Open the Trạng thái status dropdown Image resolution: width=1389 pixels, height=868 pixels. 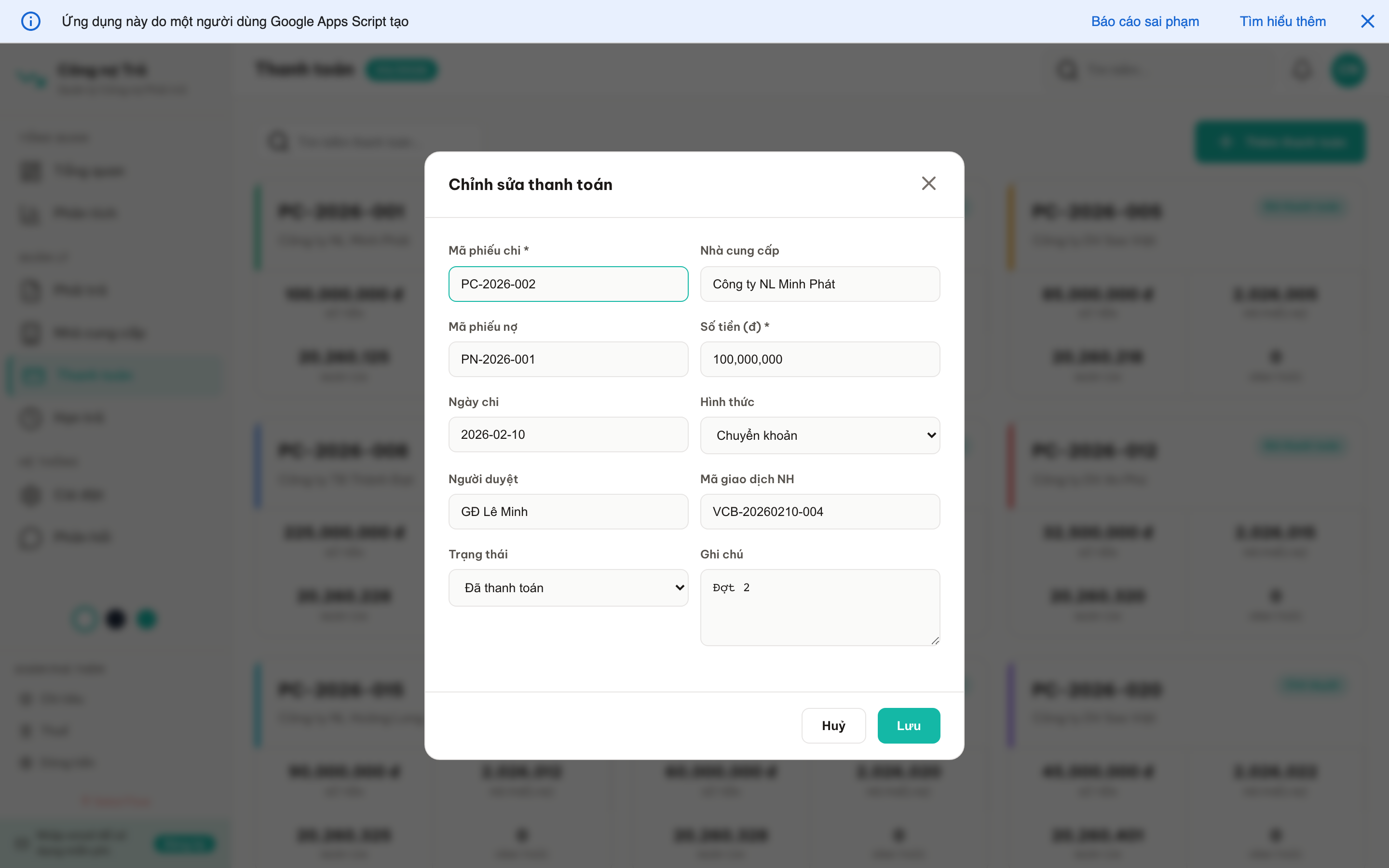568,587
